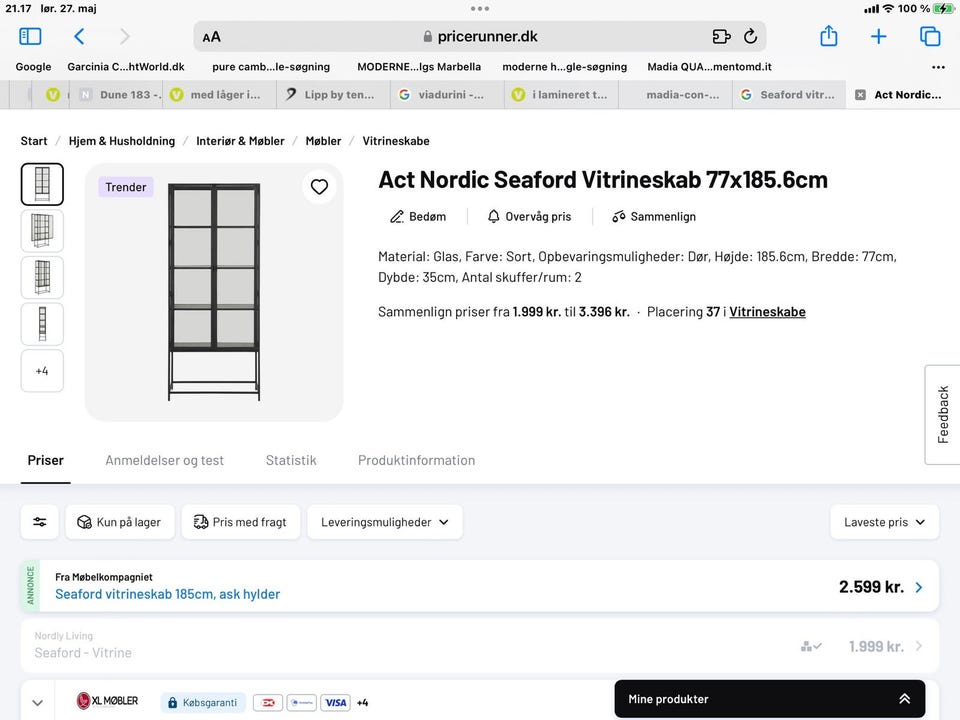Show the tab overview
Screen dimensions: 960x720
coord(930,37)
